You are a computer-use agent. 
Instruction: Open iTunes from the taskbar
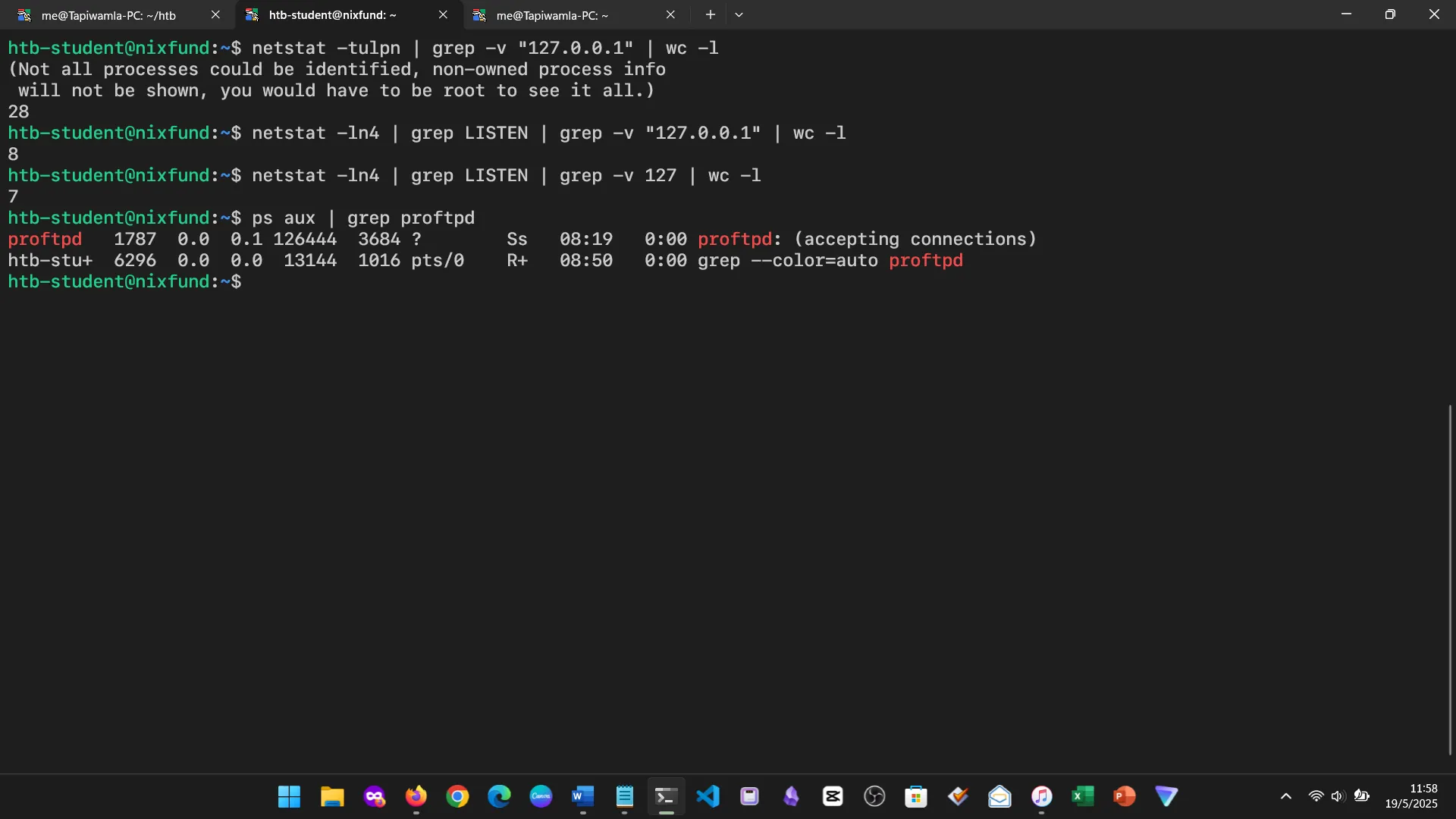[1041, 796]
